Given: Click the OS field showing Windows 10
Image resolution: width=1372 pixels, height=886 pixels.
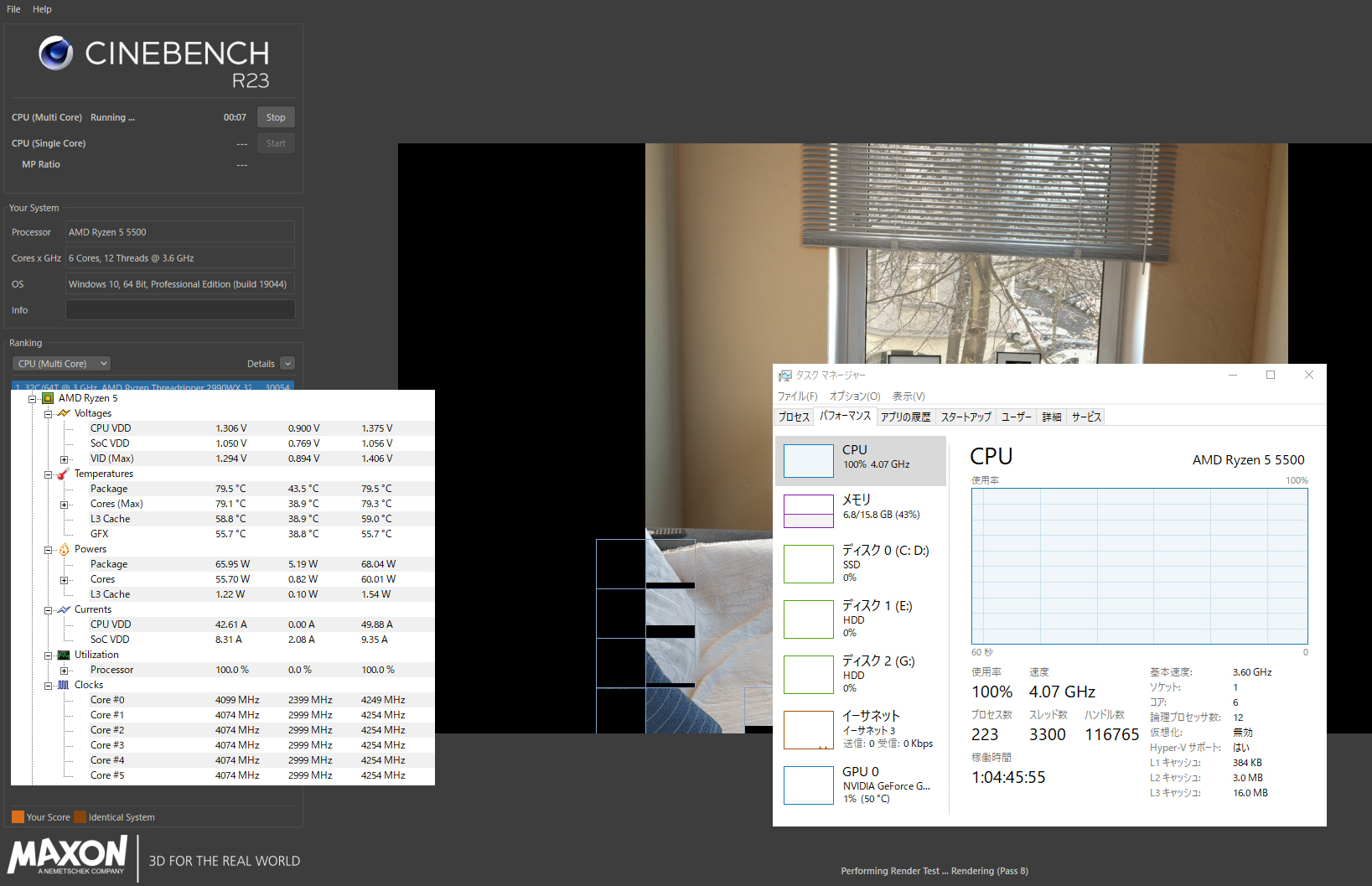Looking at the screenshot, I should 180,284.
